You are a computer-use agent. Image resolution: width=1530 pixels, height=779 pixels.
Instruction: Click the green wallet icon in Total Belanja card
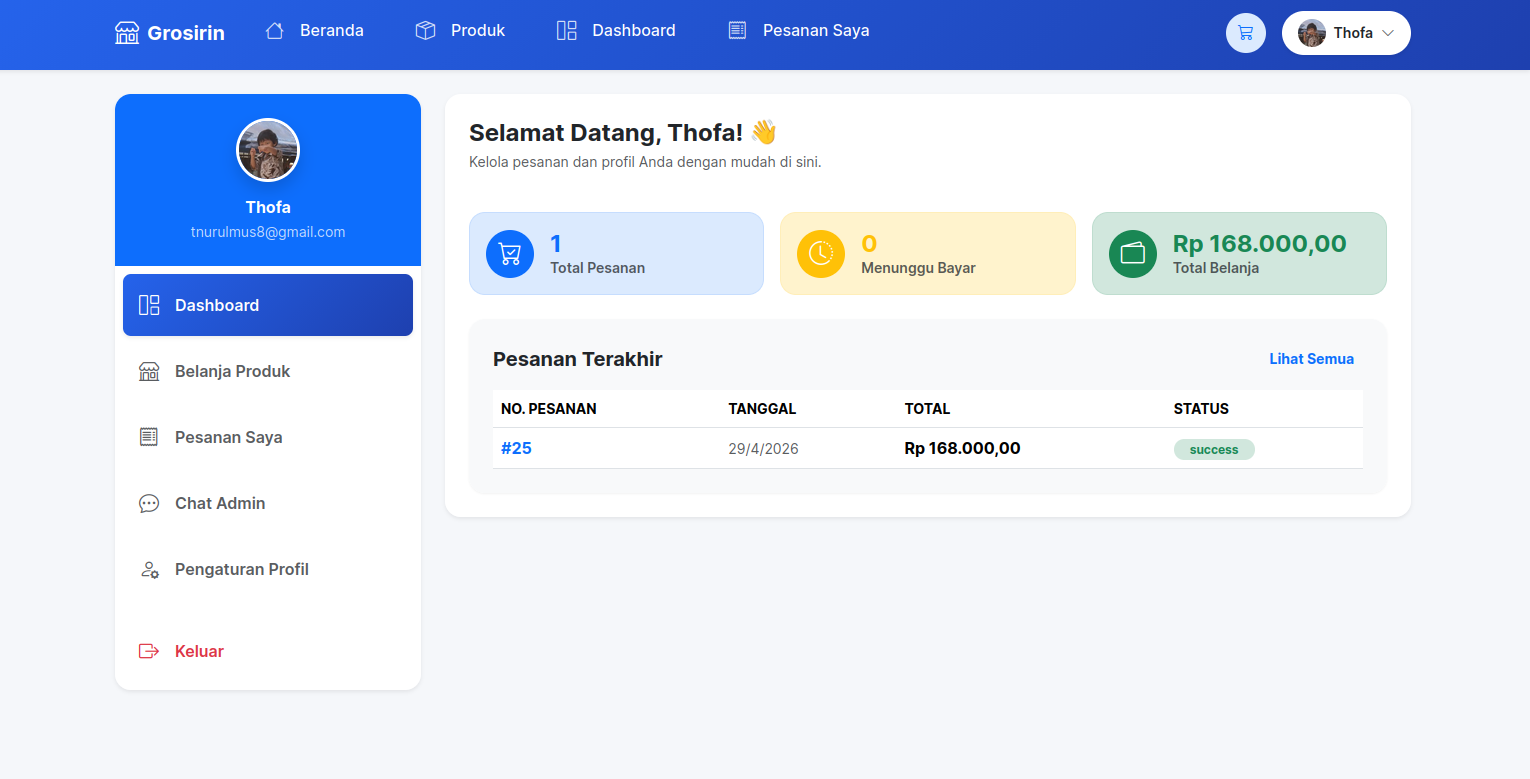click(x=1133, y=254)
